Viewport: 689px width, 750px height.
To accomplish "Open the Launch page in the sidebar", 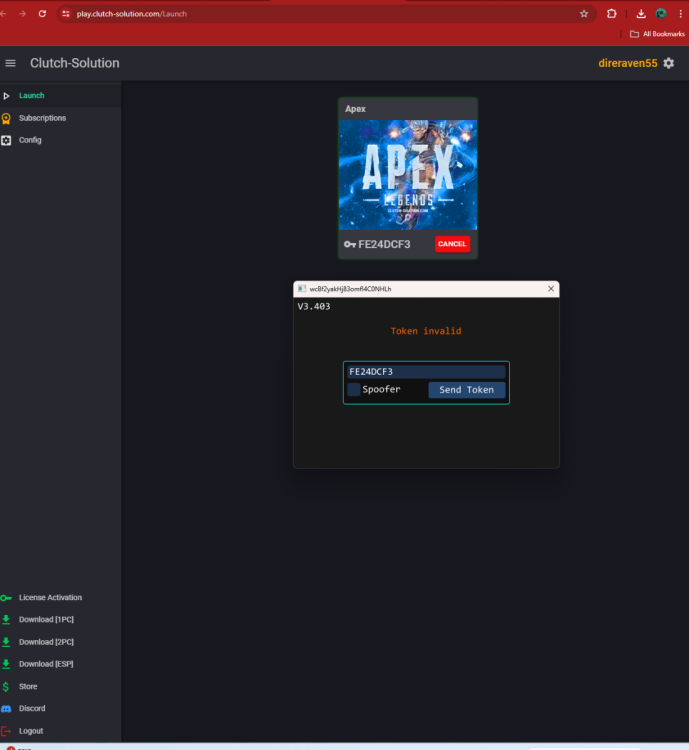I will [x=31, y=96].
